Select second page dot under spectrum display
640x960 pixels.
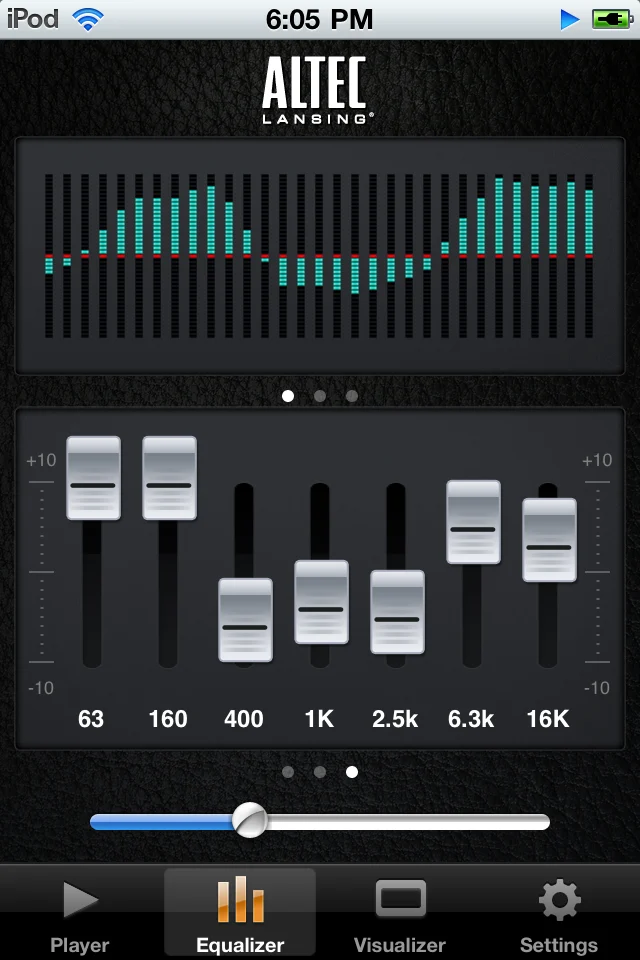[x=320, y=396]
